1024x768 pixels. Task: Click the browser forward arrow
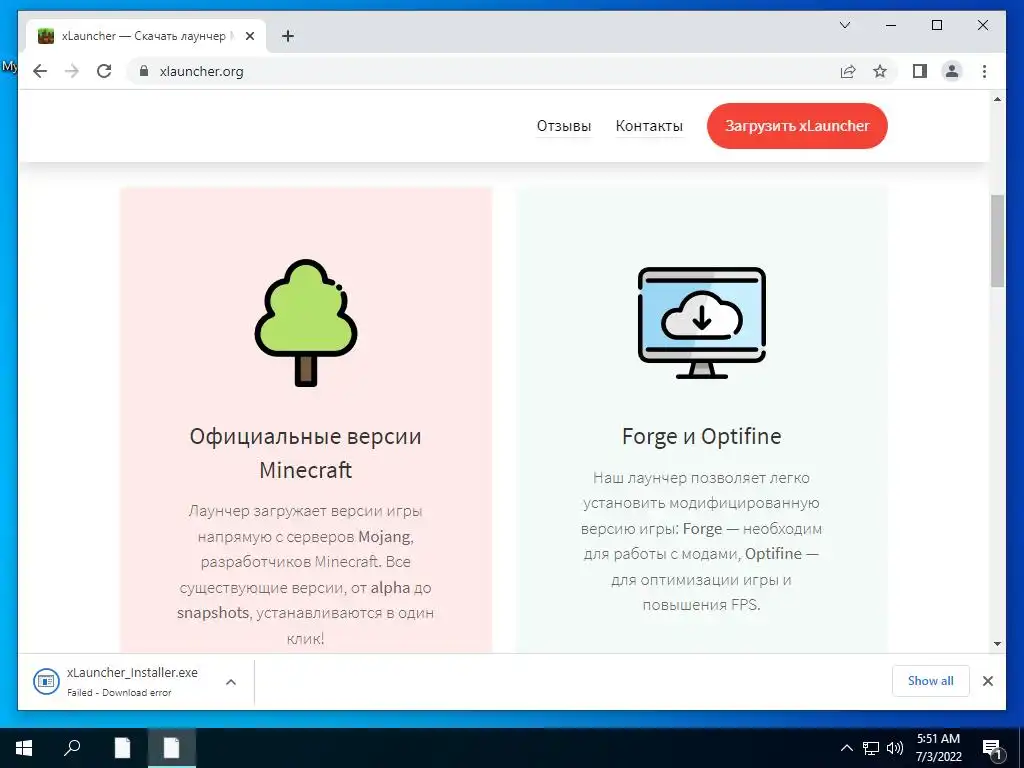72,71
